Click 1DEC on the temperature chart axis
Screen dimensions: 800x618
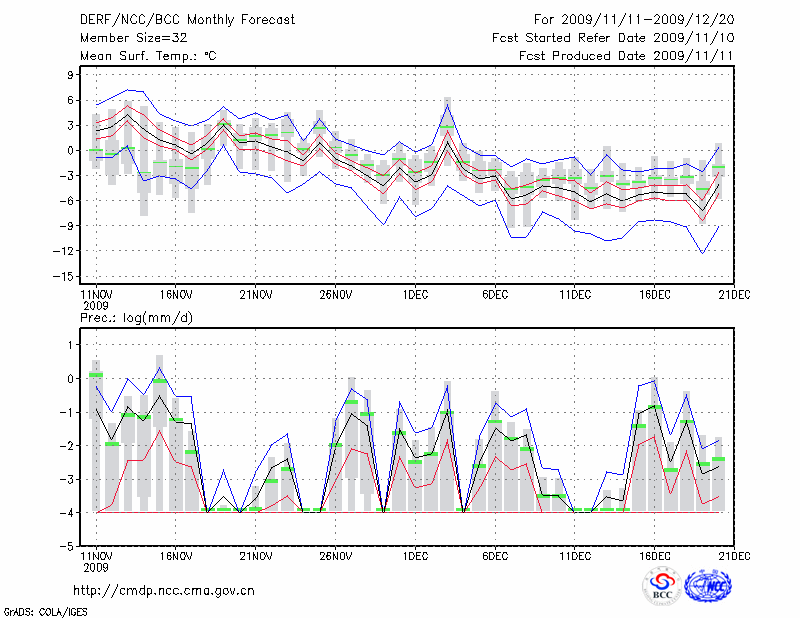[x=414, y=295]
